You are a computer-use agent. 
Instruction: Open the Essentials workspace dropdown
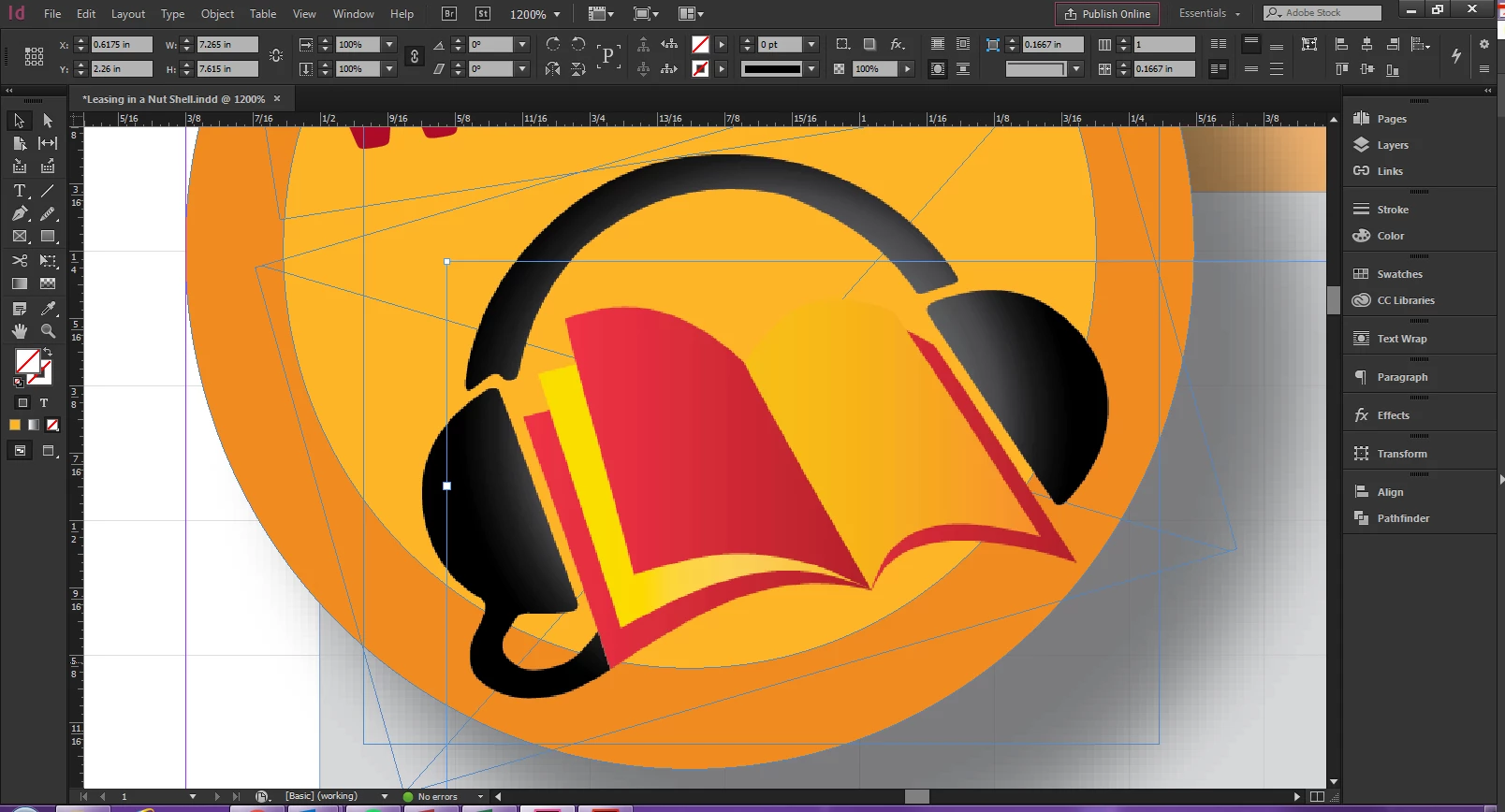[x=1209, y=13]
